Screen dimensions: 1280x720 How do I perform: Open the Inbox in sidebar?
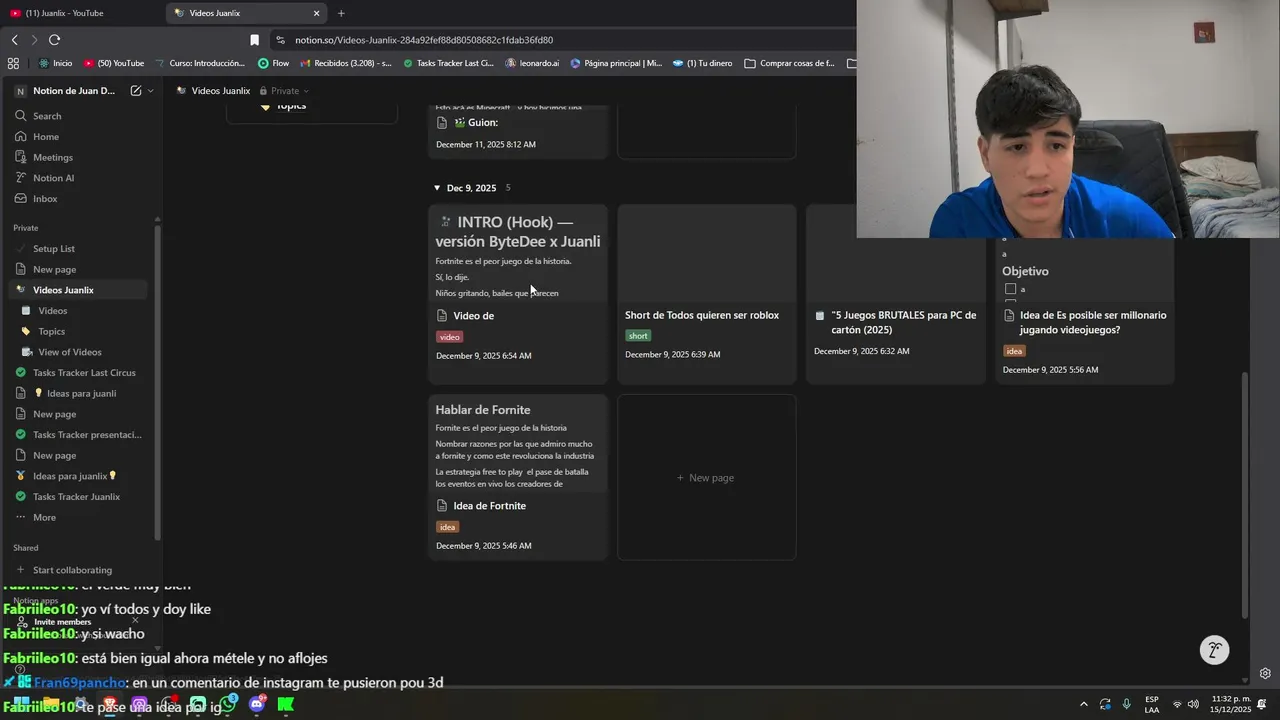(80, 199)
